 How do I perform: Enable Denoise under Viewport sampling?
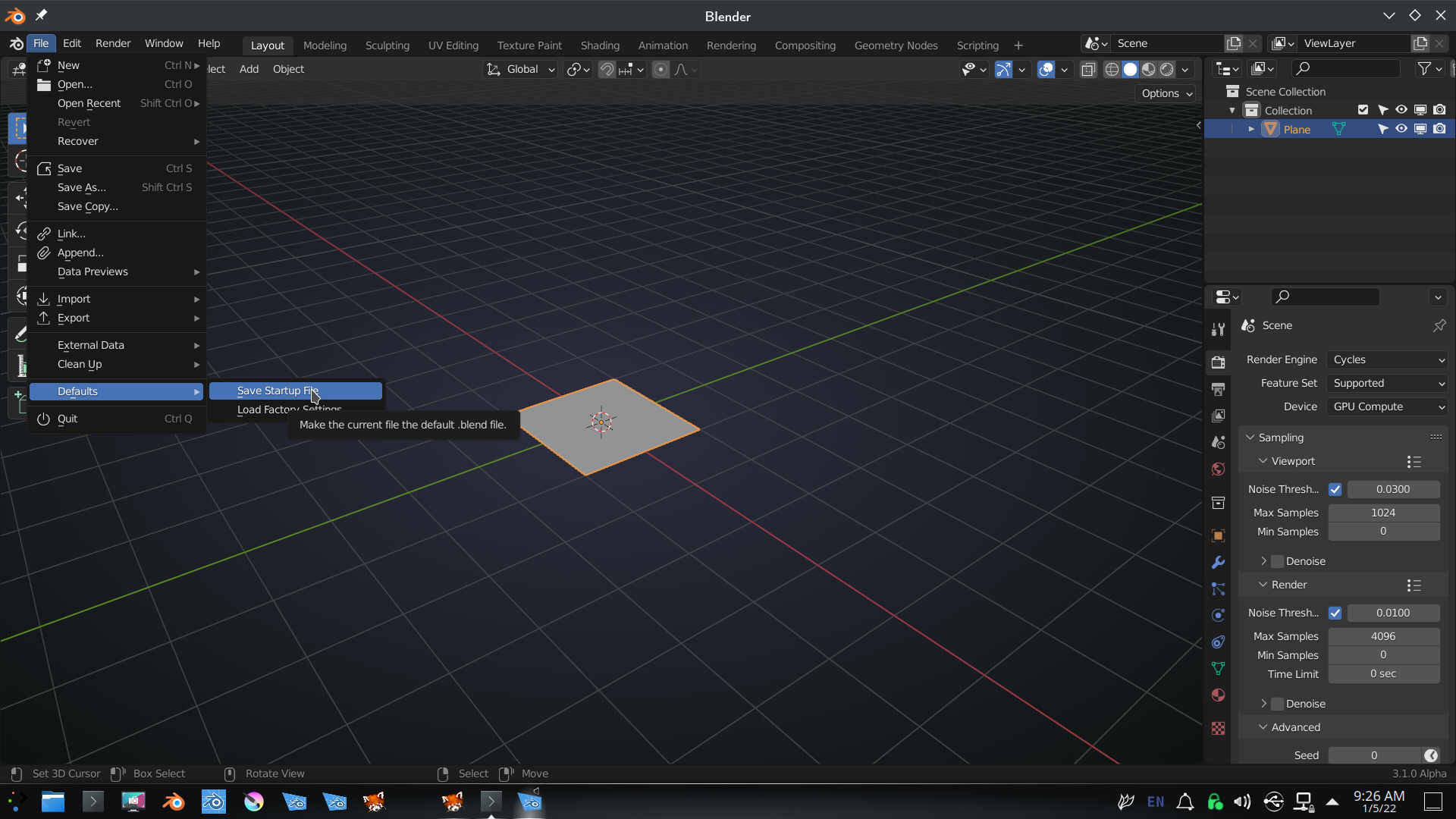tap(1278, 561)
